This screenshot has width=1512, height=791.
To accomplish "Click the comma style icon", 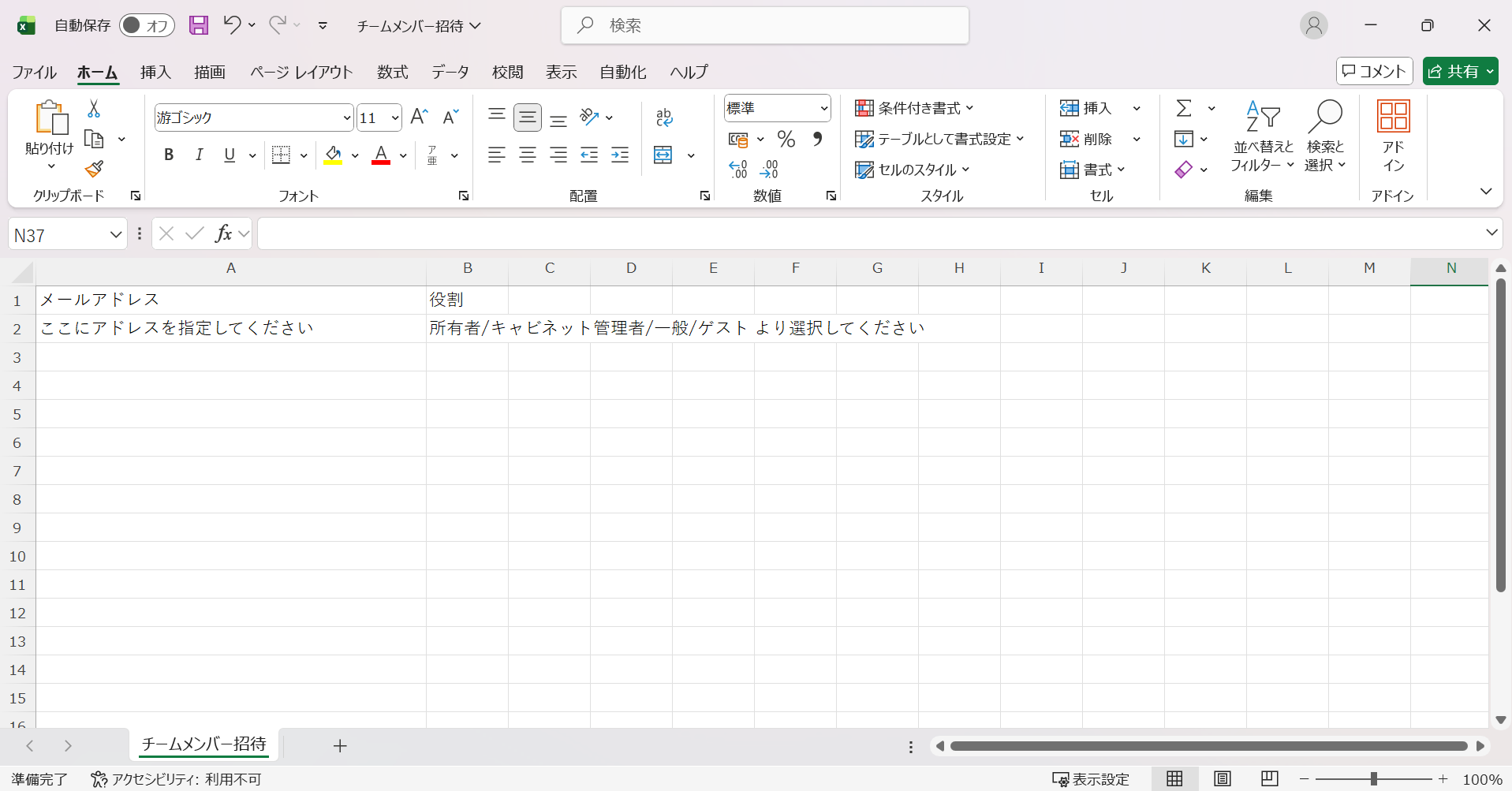I will click(x=818, y=139).
